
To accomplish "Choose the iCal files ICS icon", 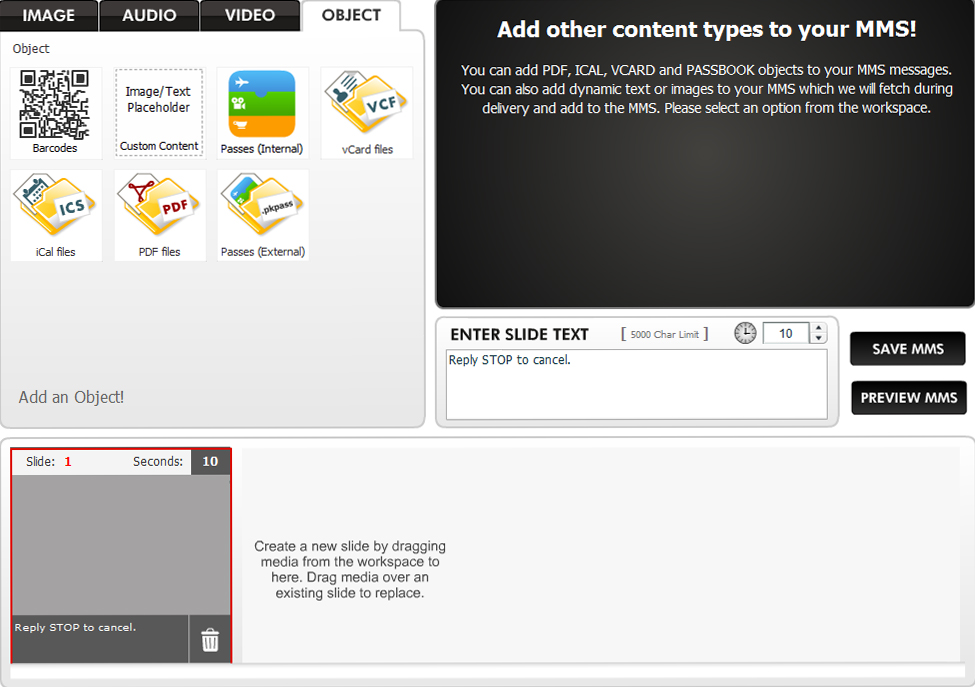I will click(x=55, y=215).
